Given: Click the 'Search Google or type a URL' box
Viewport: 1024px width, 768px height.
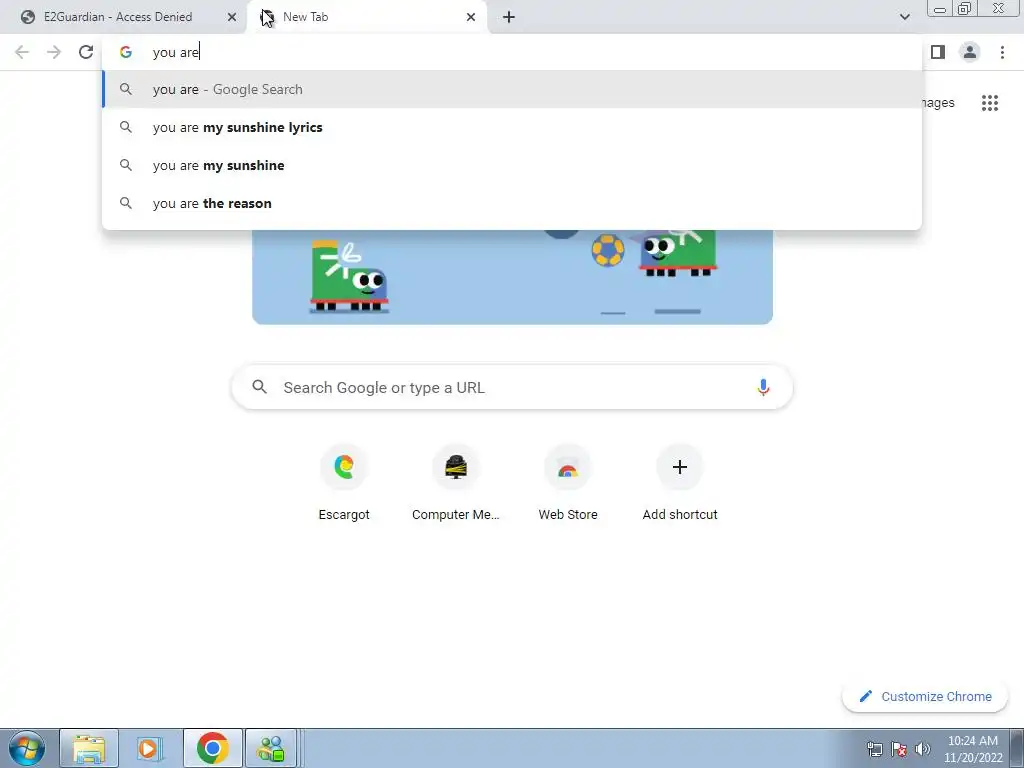Looking at the screenshot, I should [512, 387].
